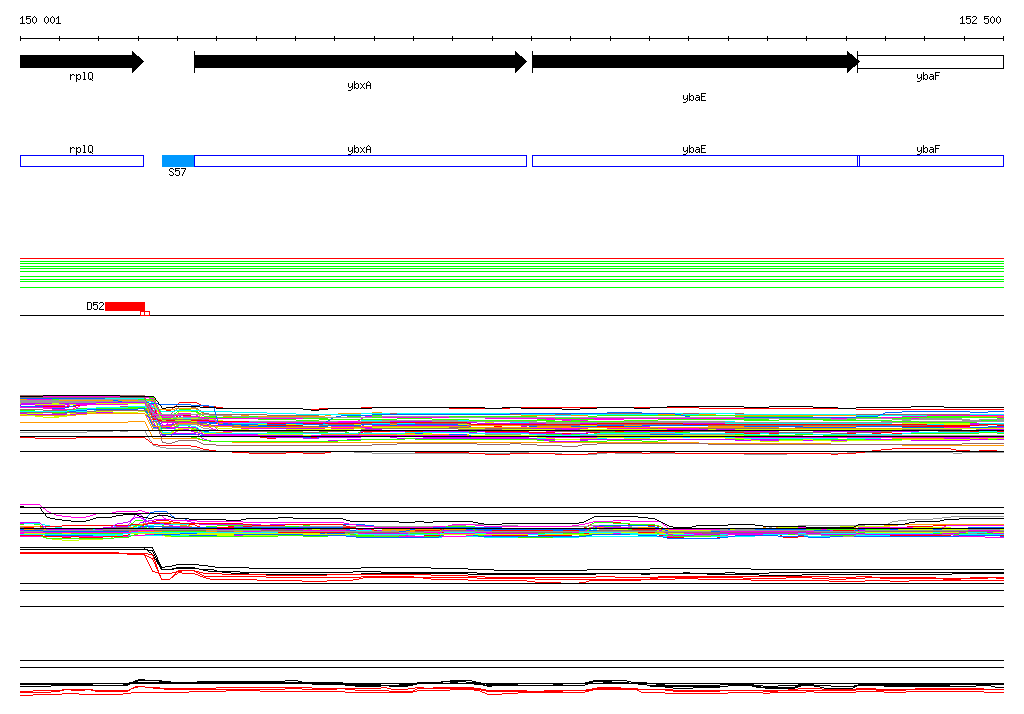This screenshot has width=1024, height=714.
Task: Select the red D52 feature bar
Action: point(125,306)
